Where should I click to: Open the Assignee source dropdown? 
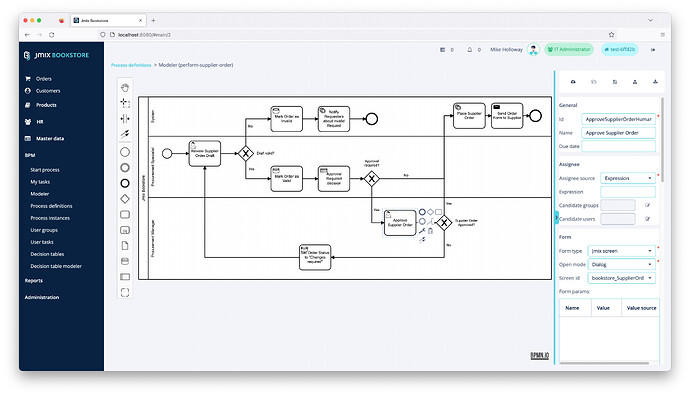pyautogui.click(x=628, y=178)
